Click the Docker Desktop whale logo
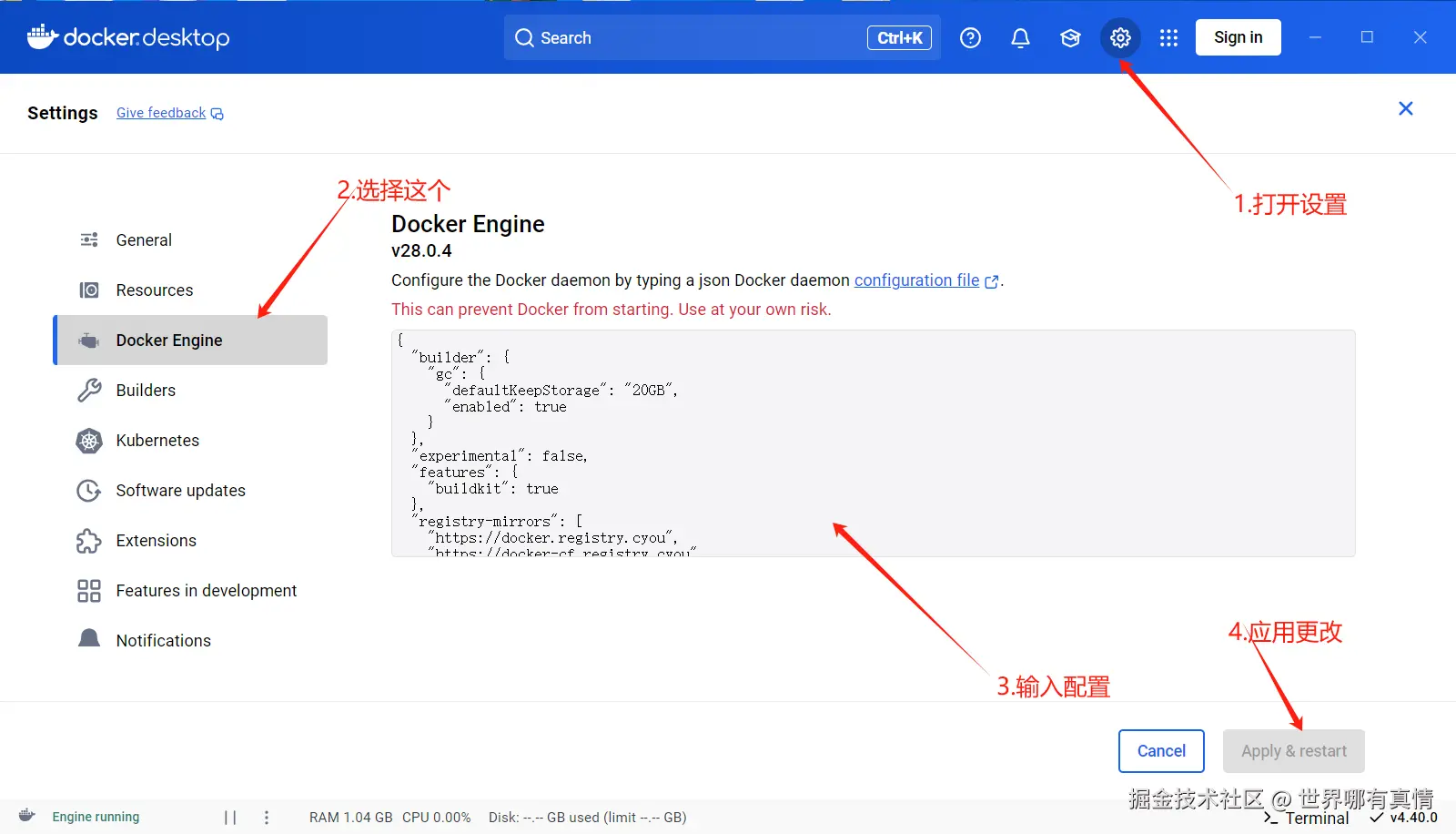 [128, 37]
